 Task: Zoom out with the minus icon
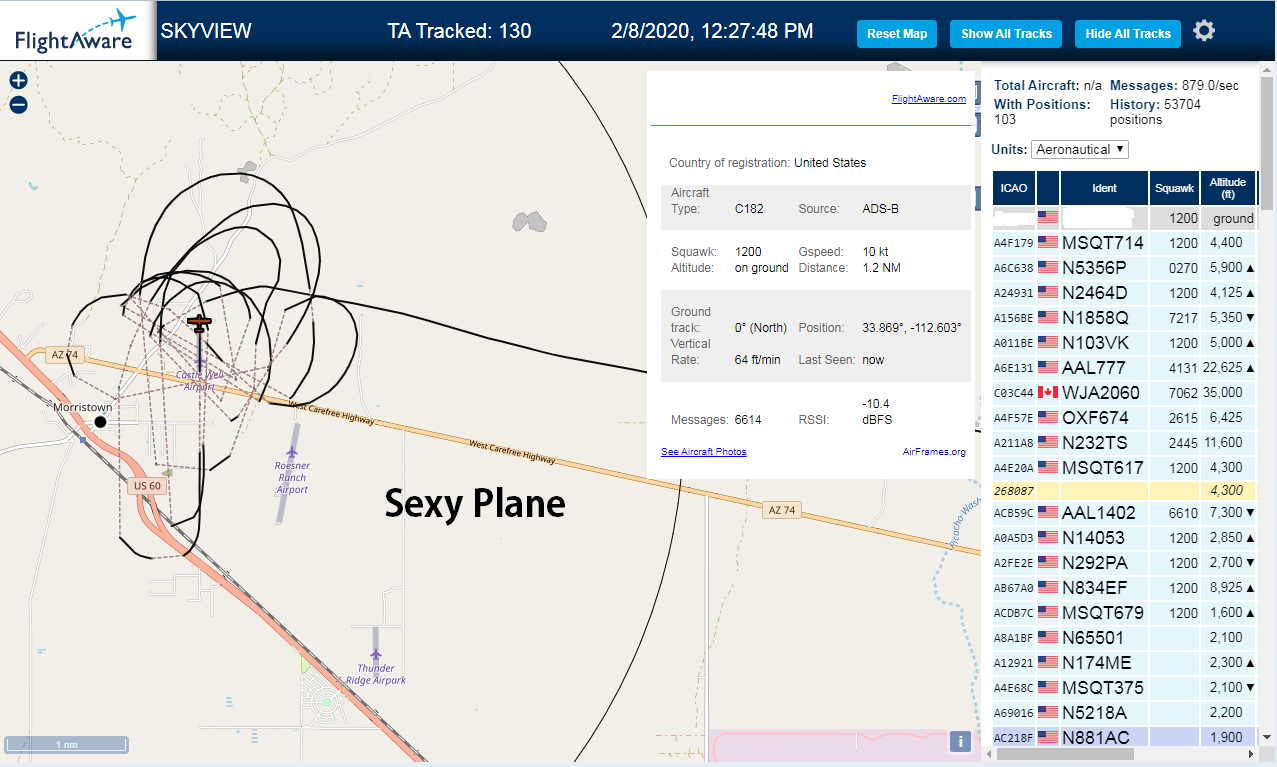18,104
